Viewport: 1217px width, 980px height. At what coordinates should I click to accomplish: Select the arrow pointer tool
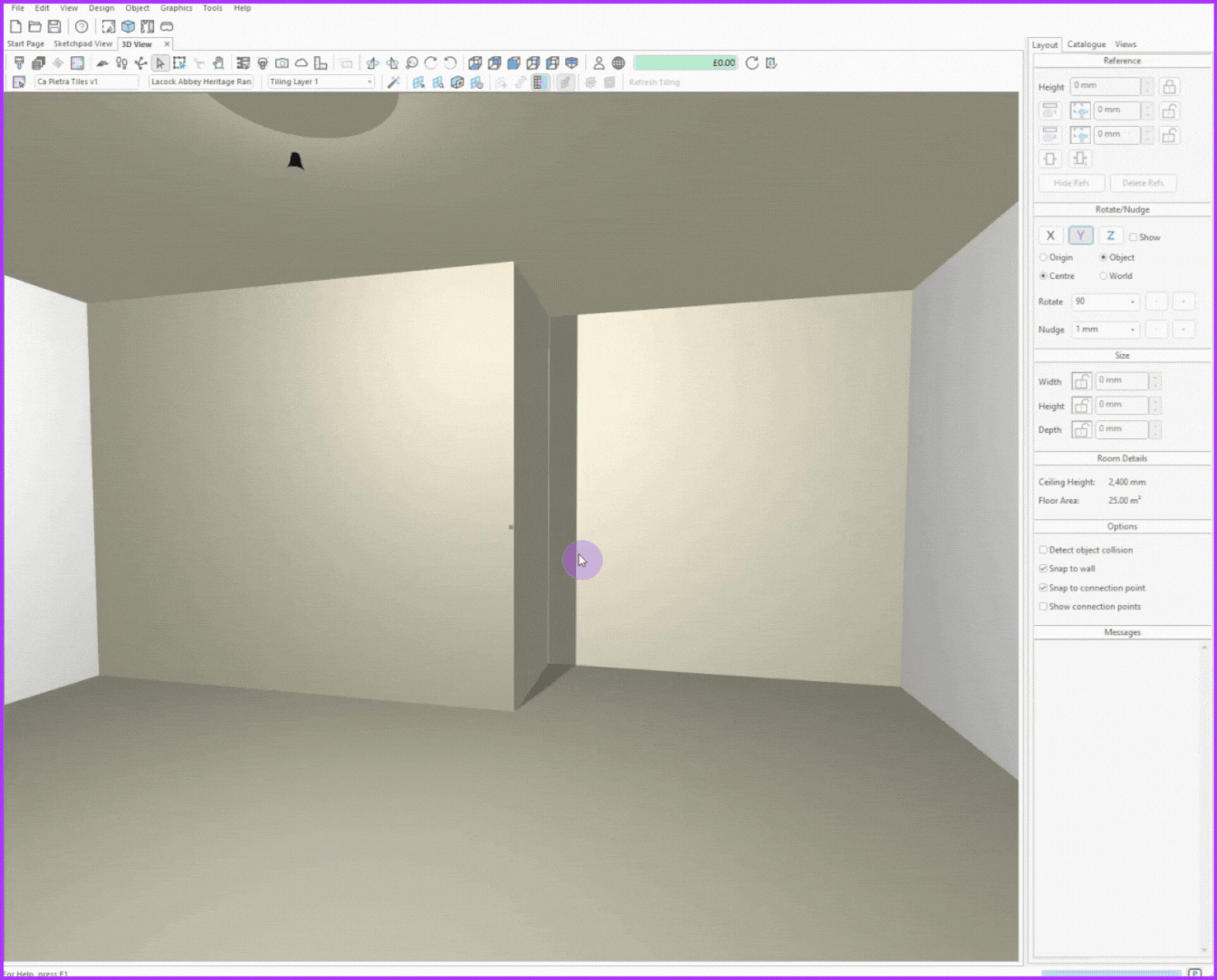[x=160, y=62]
